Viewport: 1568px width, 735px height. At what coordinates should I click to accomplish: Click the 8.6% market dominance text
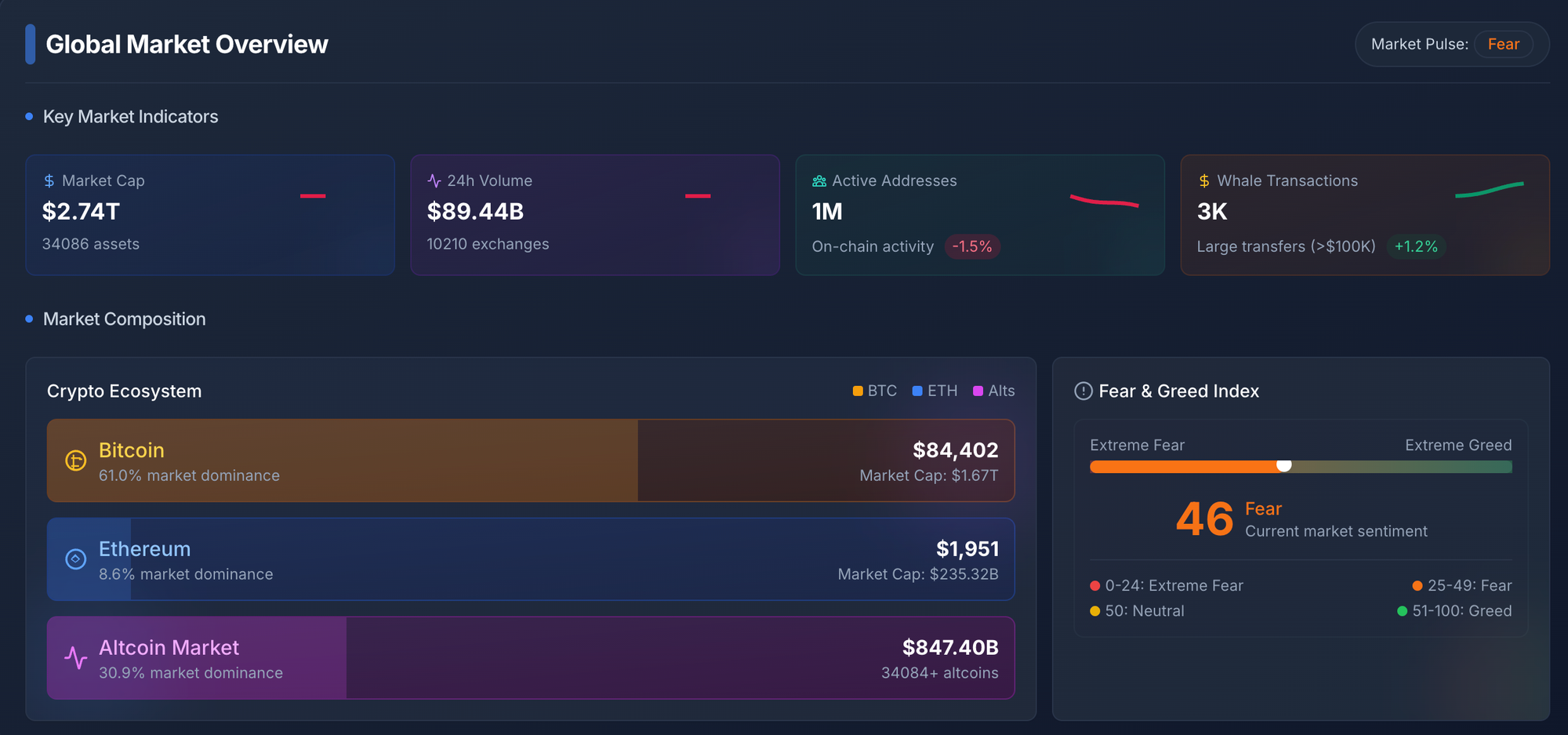(x=186, y=574)
